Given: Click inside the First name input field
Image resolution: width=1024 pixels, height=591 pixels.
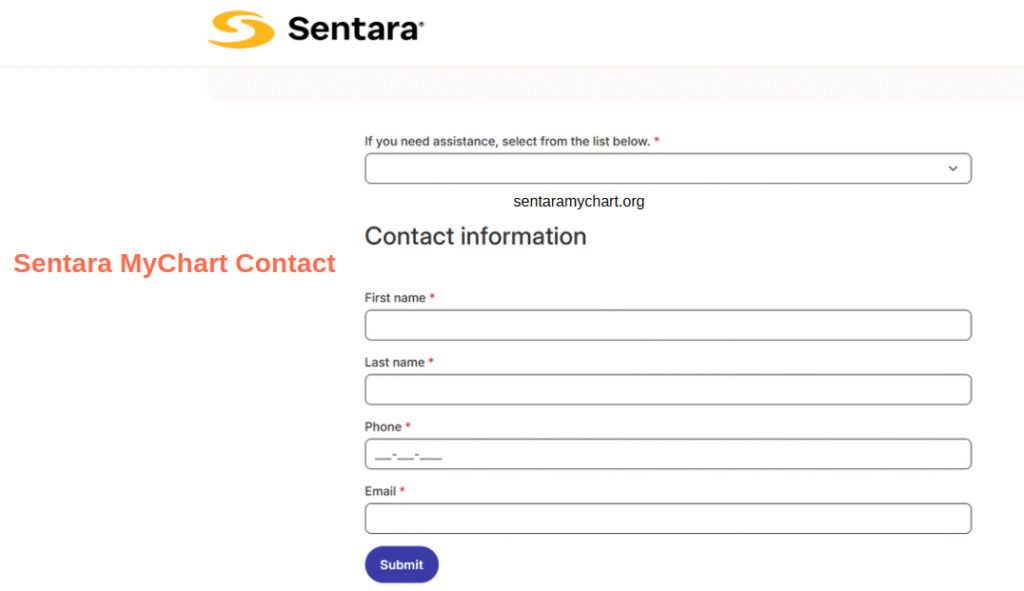Looking at the screenshot, I should 668,325.
